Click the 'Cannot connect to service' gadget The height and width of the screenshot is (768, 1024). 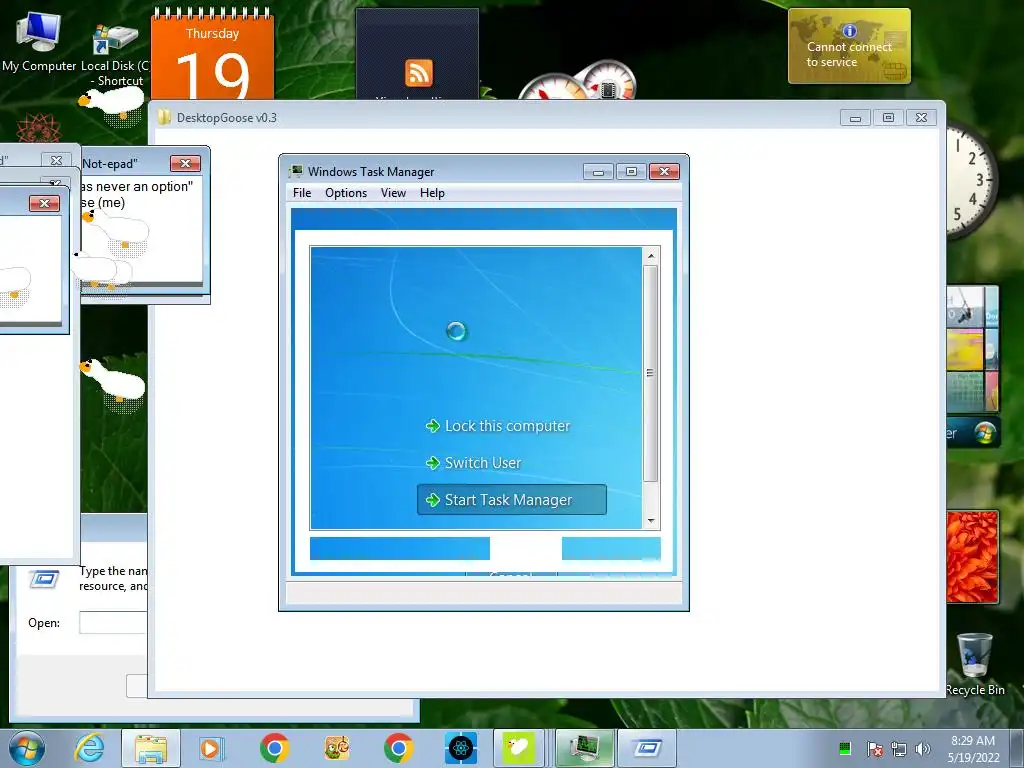pos(849,46)
